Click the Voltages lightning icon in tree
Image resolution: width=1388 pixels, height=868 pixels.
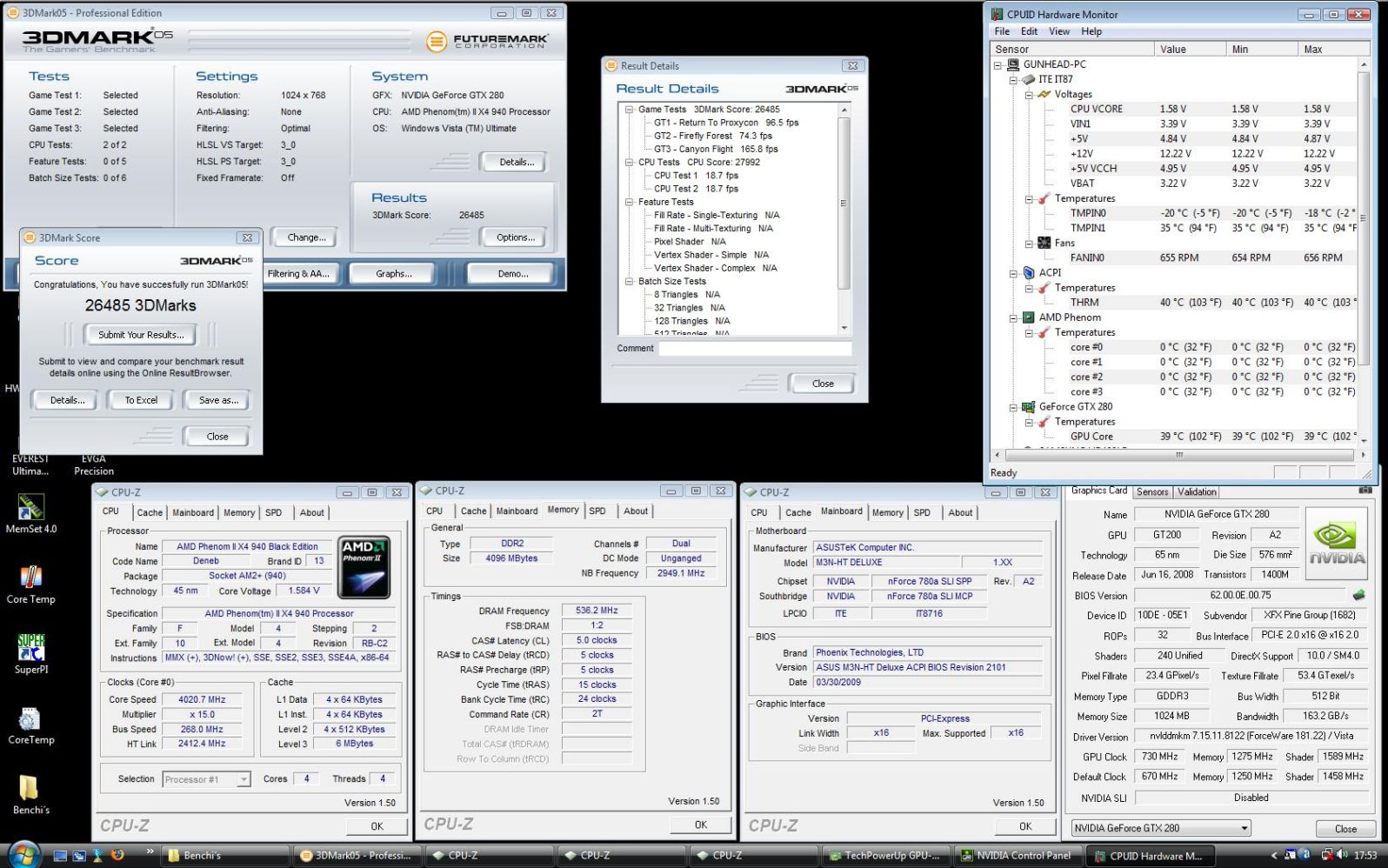tap(1044, 94)
